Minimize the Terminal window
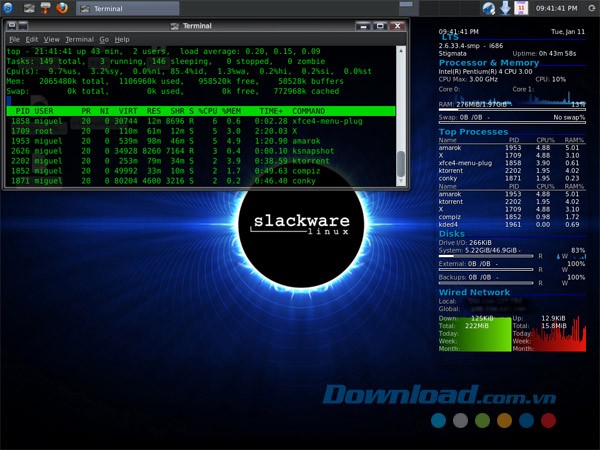The height and width of the screenshot is (450, 600). [x=363, y=26]
